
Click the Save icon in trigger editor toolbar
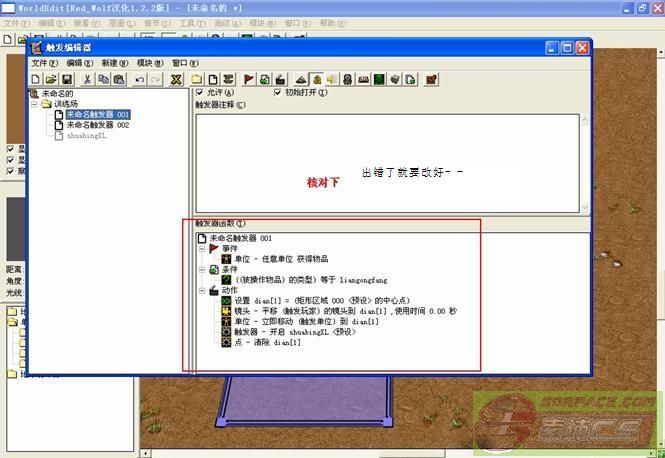[x=67, y=79]
